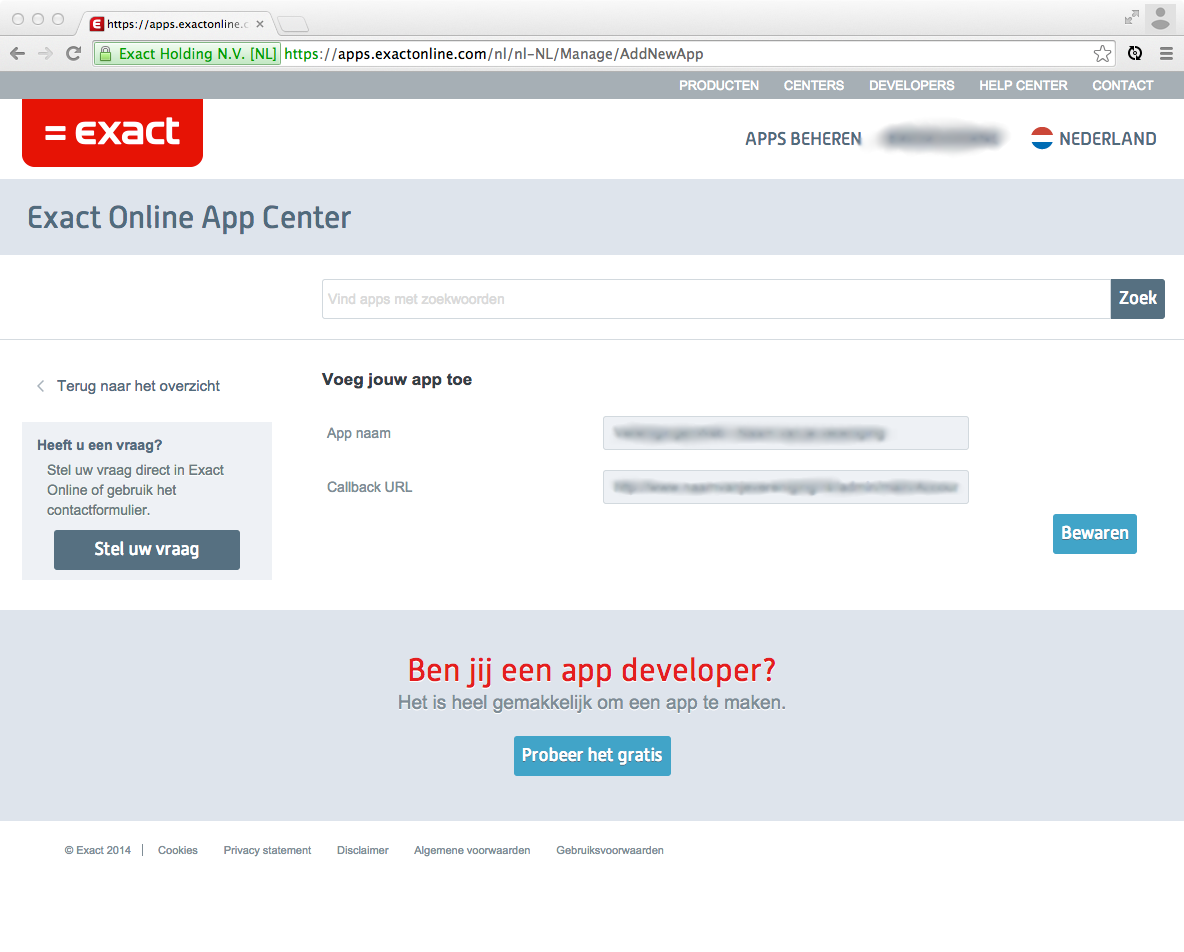
Task: Open the Disclaimer footer link
Action: point(362,850)
